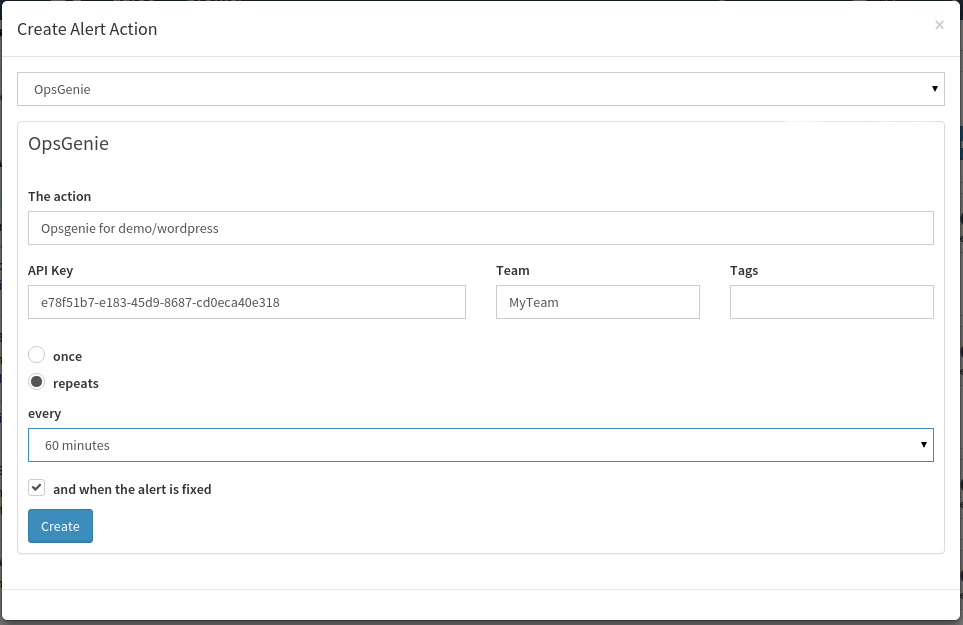
Task: Click the arrow on the 60 minutes dropdown
Action: 923,445
